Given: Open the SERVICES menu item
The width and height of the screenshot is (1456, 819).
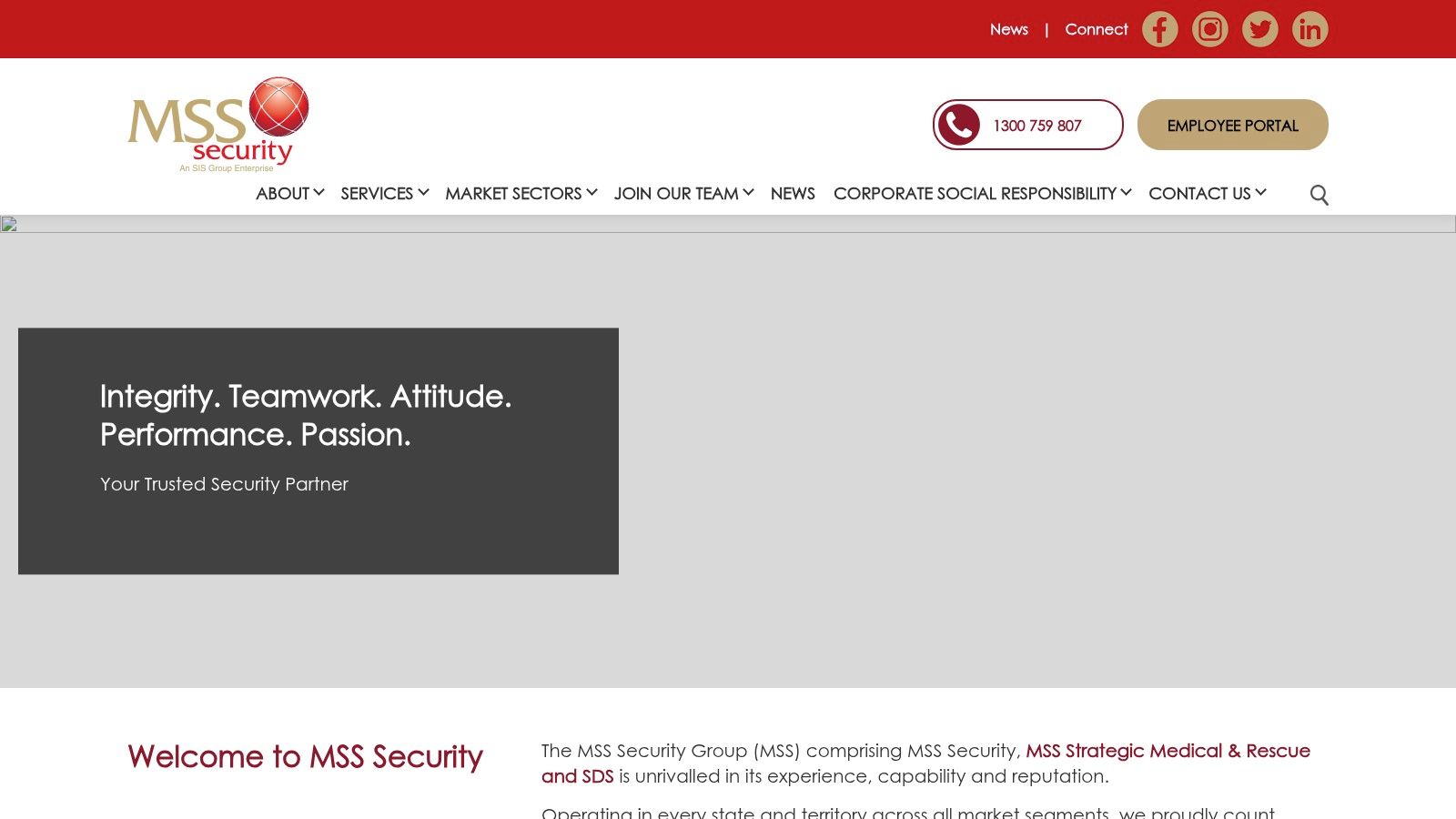Looking at the screenshot, I should (x=377, y=193).
